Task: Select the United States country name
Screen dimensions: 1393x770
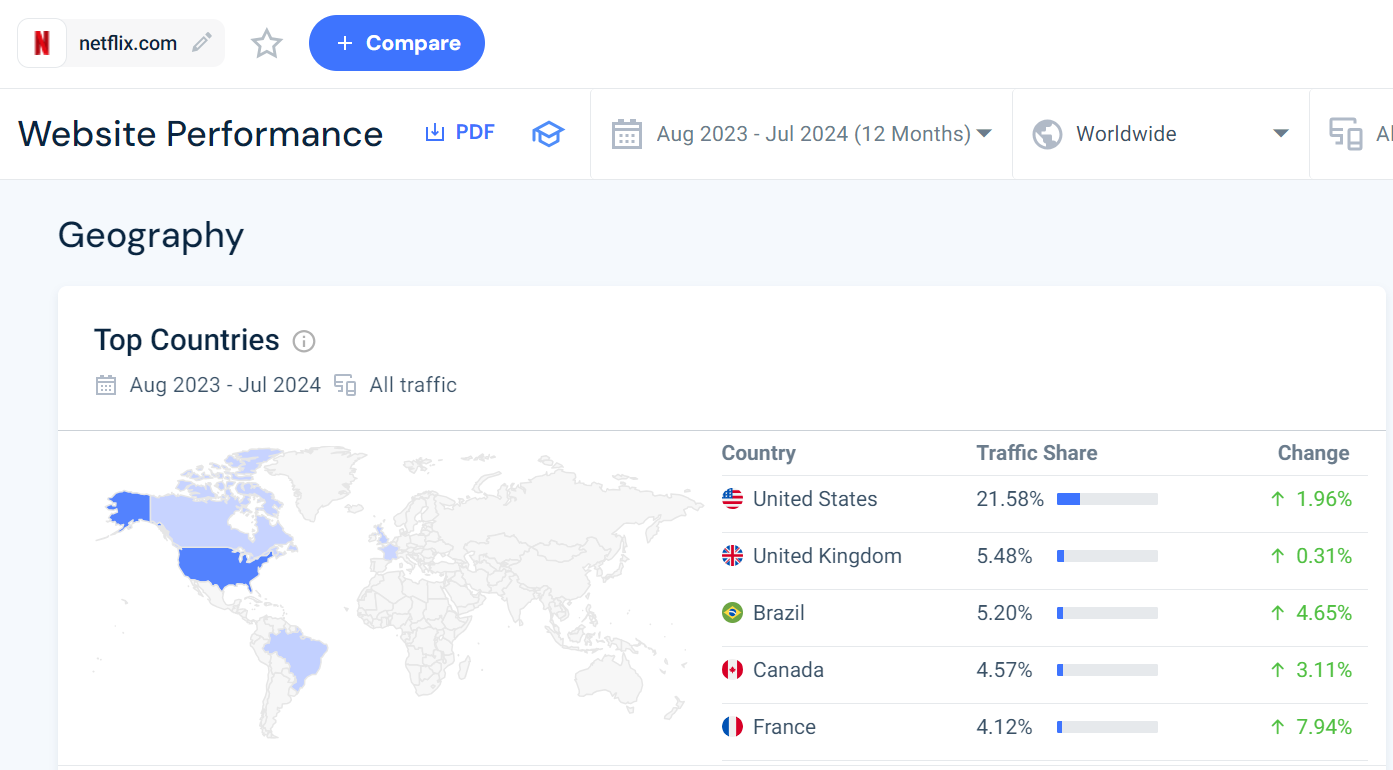Action: pyautogui.click(x=815, y=499)
